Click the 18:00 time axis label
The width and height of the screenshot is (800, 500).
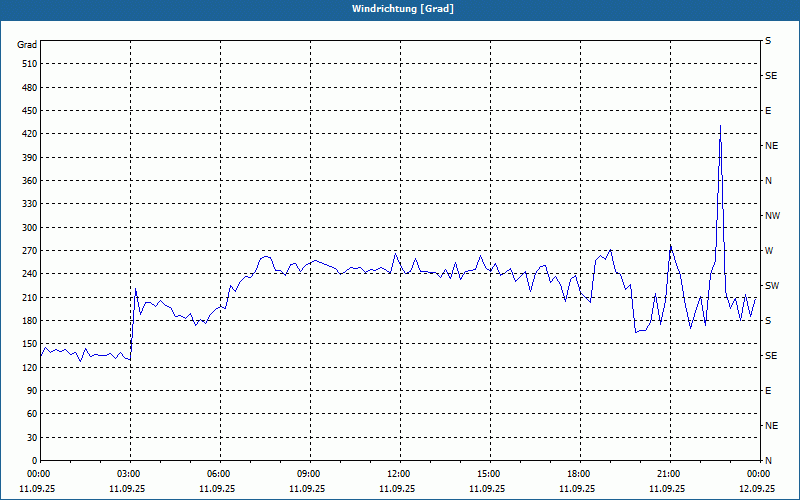(580, 474)
